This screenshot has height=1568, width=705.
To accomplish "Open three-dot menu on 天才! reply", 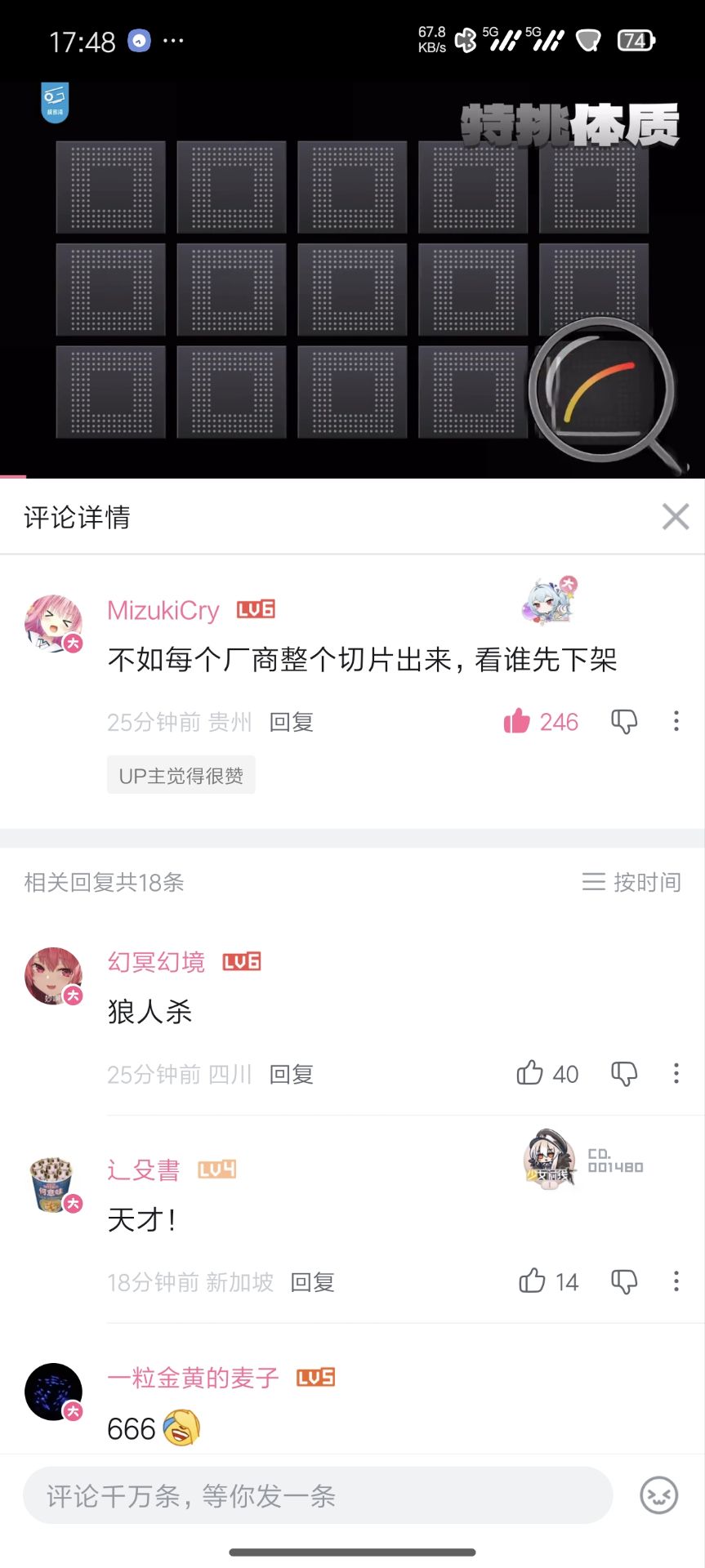I will [x=676, y=1281].
